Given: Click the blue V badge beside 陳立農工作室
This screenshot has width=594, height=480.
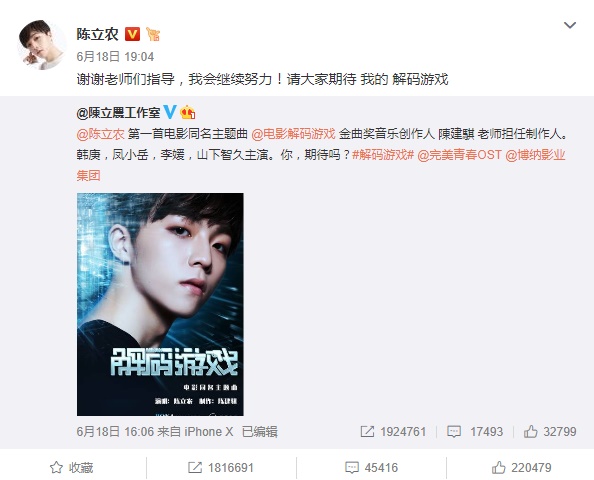Looking at the screenshot, I should pyautogui.click(x=169, y=113).
